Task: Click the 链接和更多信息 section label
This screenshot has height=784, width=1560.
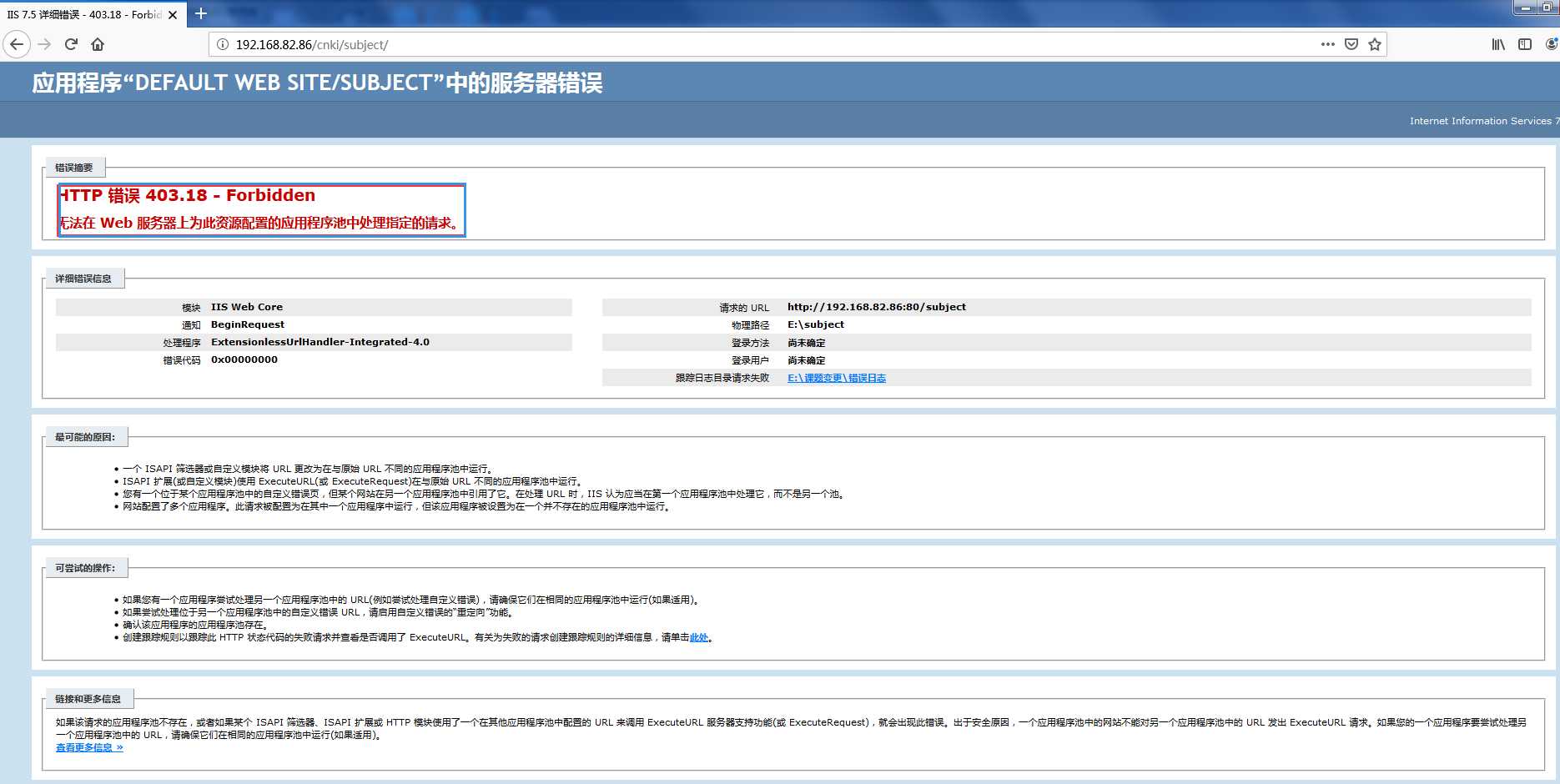Action: tap(88, 699)
